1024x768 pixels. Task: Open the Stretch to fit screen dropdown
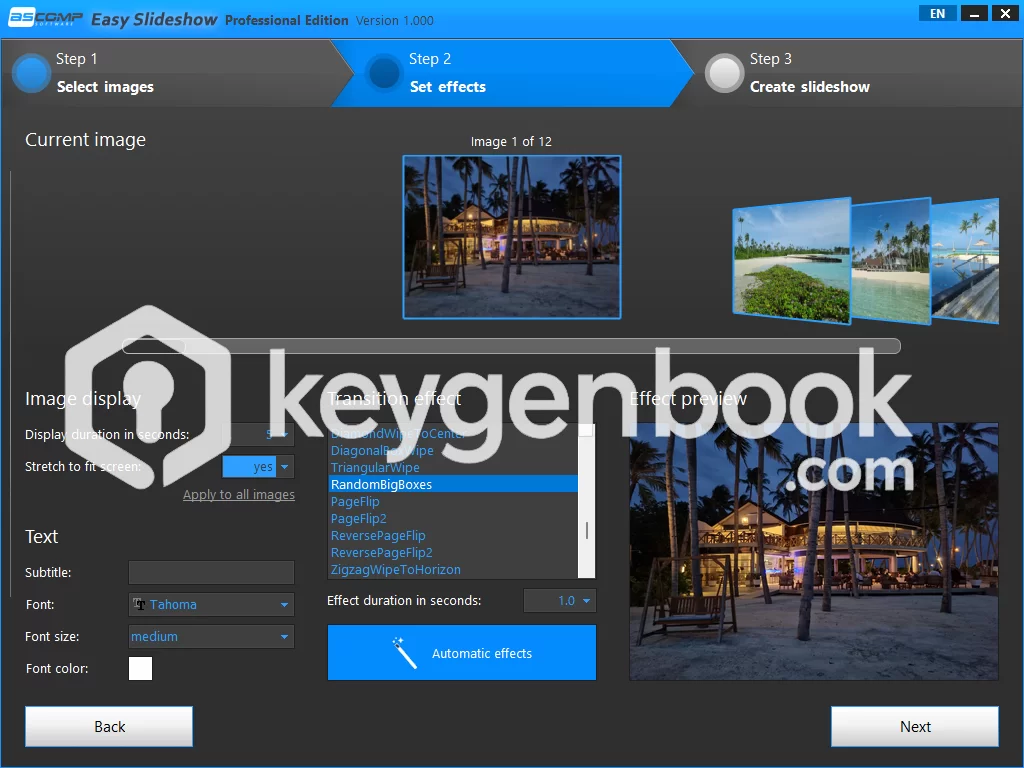coord(285,467)
